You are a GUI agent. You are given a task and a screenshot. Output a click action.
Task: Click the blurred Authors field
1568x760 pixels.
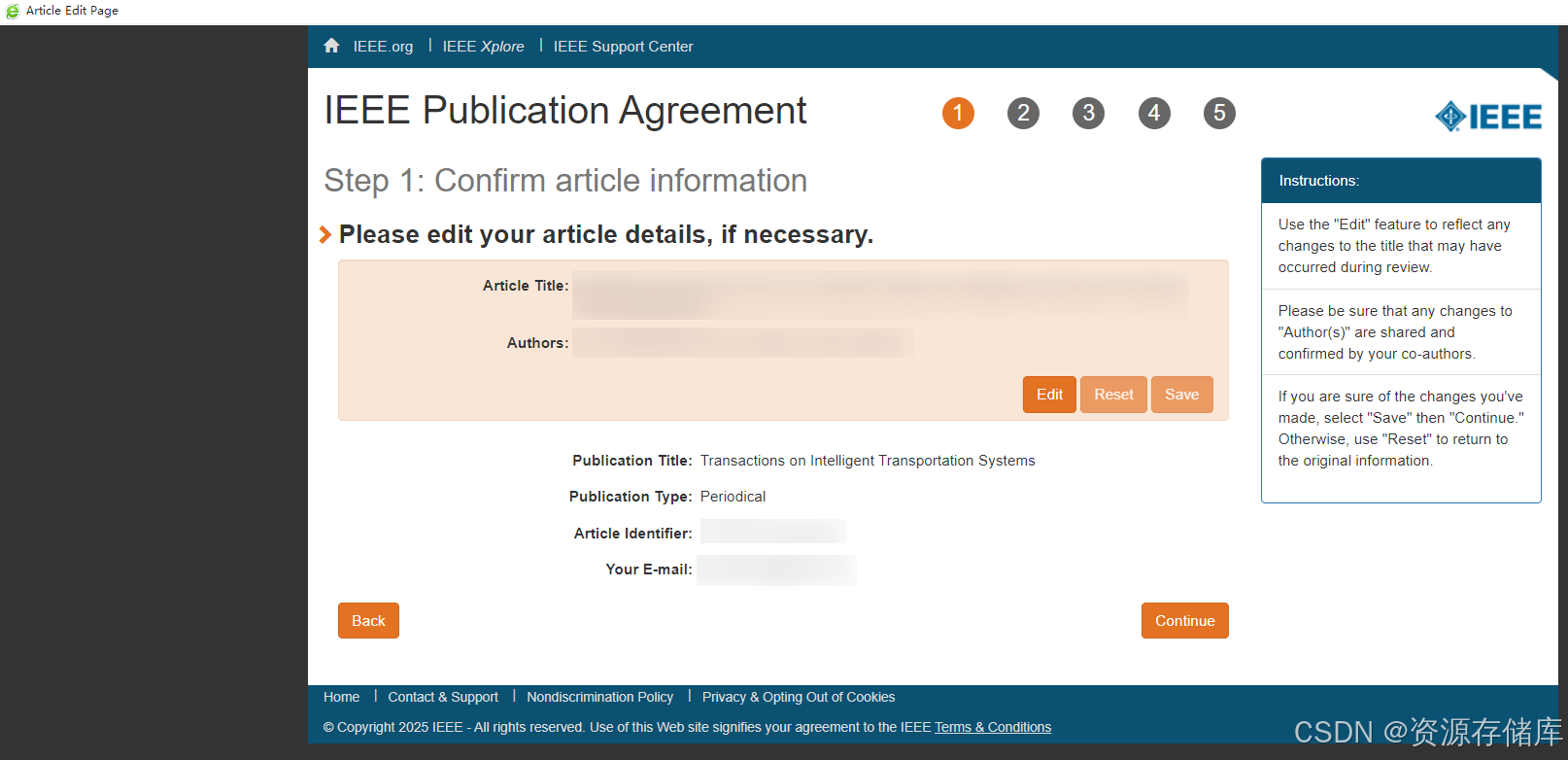(742, 342)
